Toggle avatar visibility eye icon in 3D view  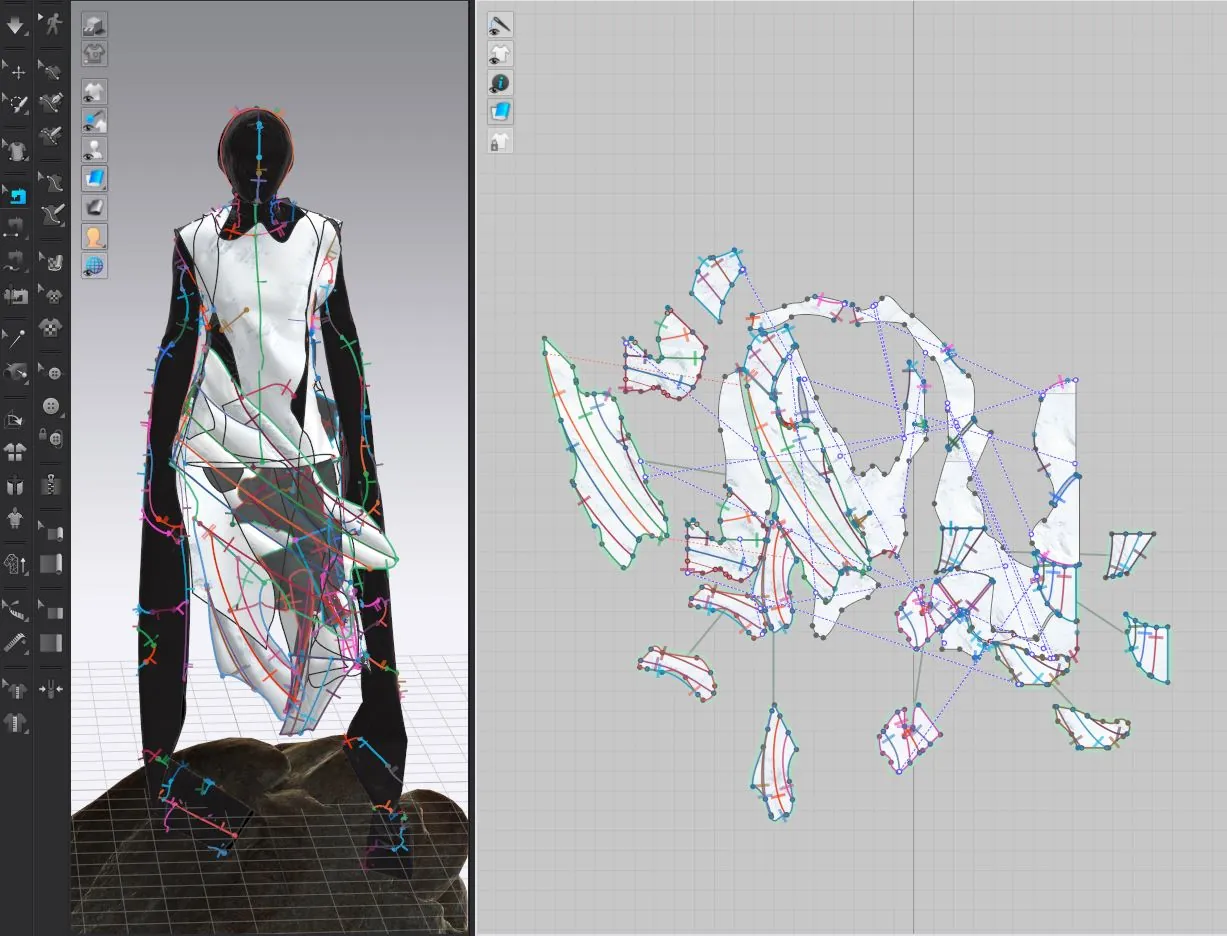(x=94, y=150)
